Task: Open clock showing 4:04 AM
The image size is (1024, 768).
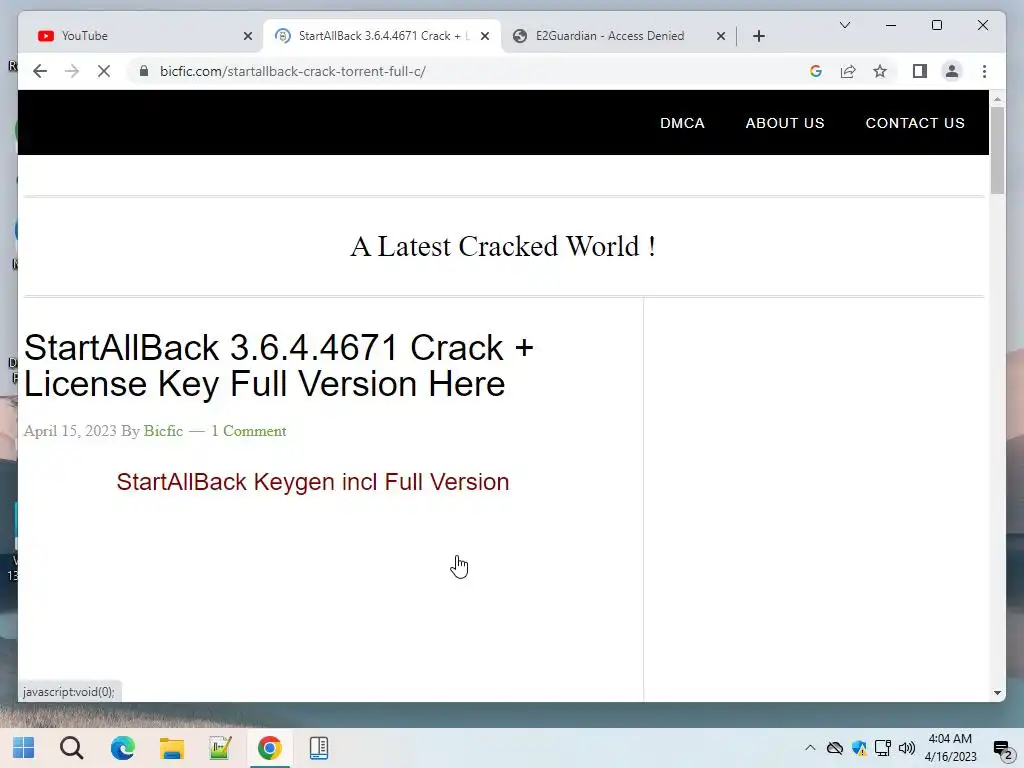Action: (950, 748)
